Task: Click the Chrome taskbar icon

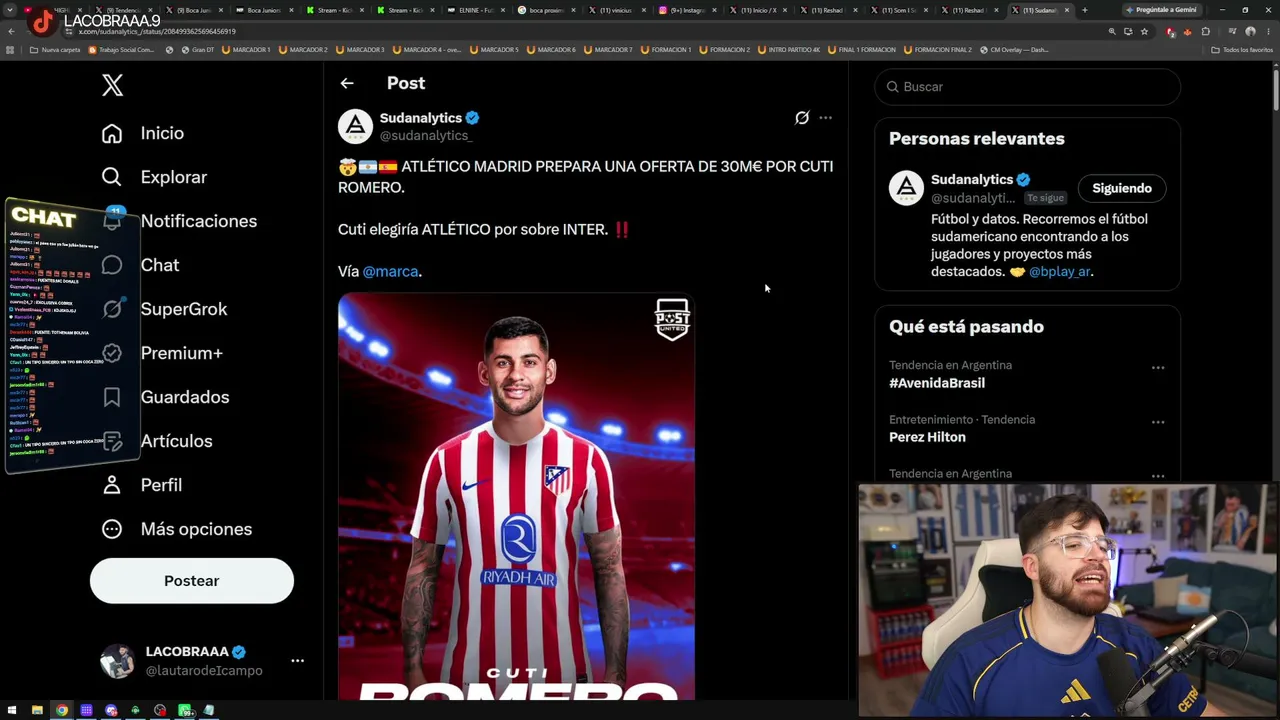Action: tap(62, 710)
